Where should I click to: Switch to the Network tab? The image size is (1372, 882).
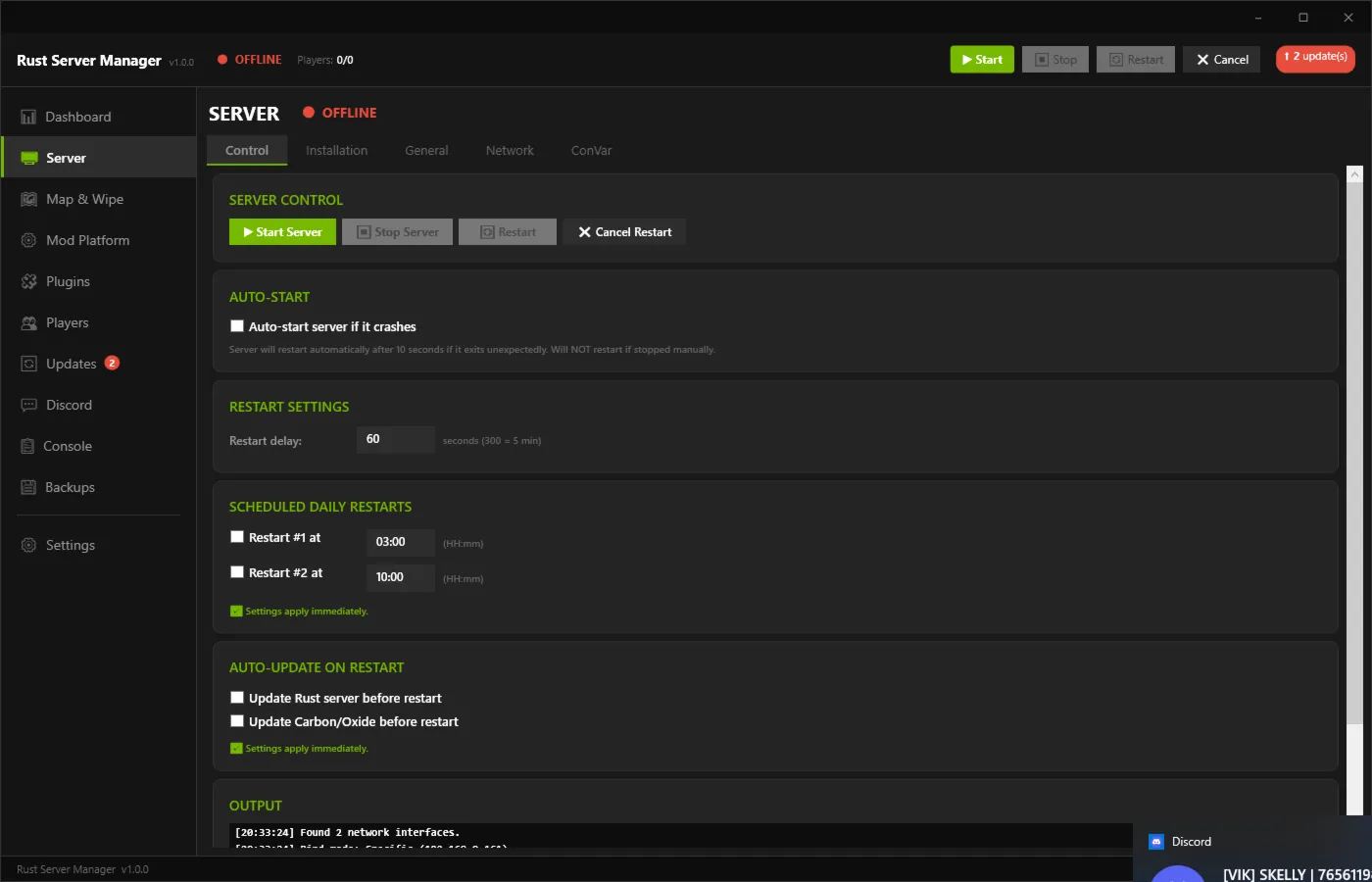coord(510,150)
